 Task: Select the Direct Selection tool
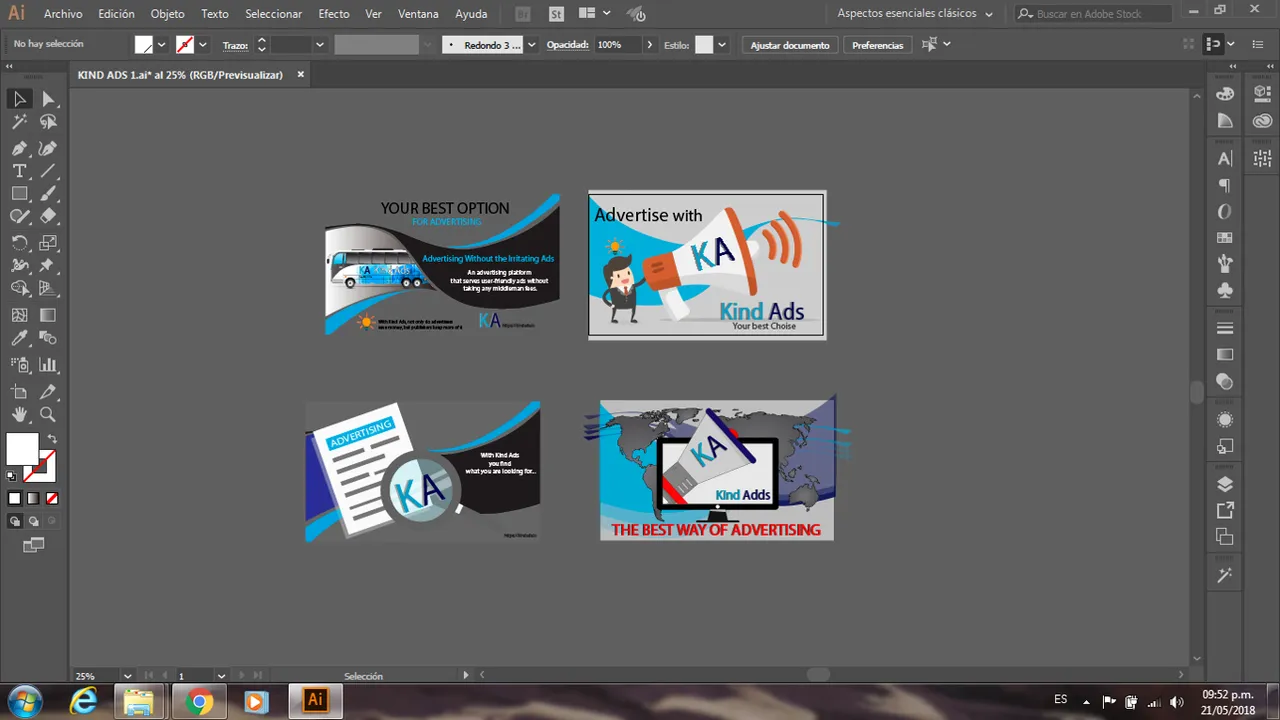click(48, 99)
